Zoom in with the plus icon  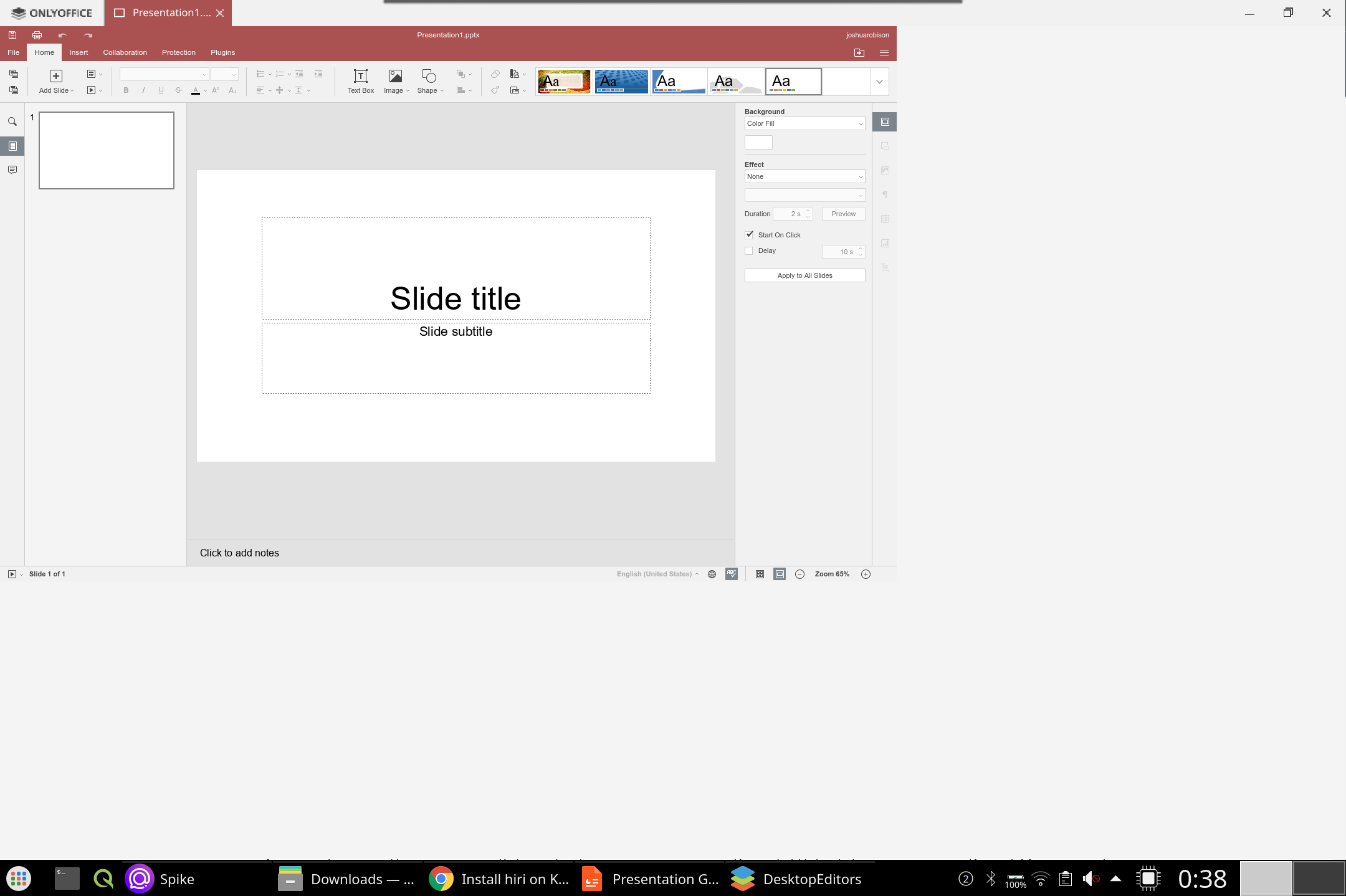pos(866,574)
